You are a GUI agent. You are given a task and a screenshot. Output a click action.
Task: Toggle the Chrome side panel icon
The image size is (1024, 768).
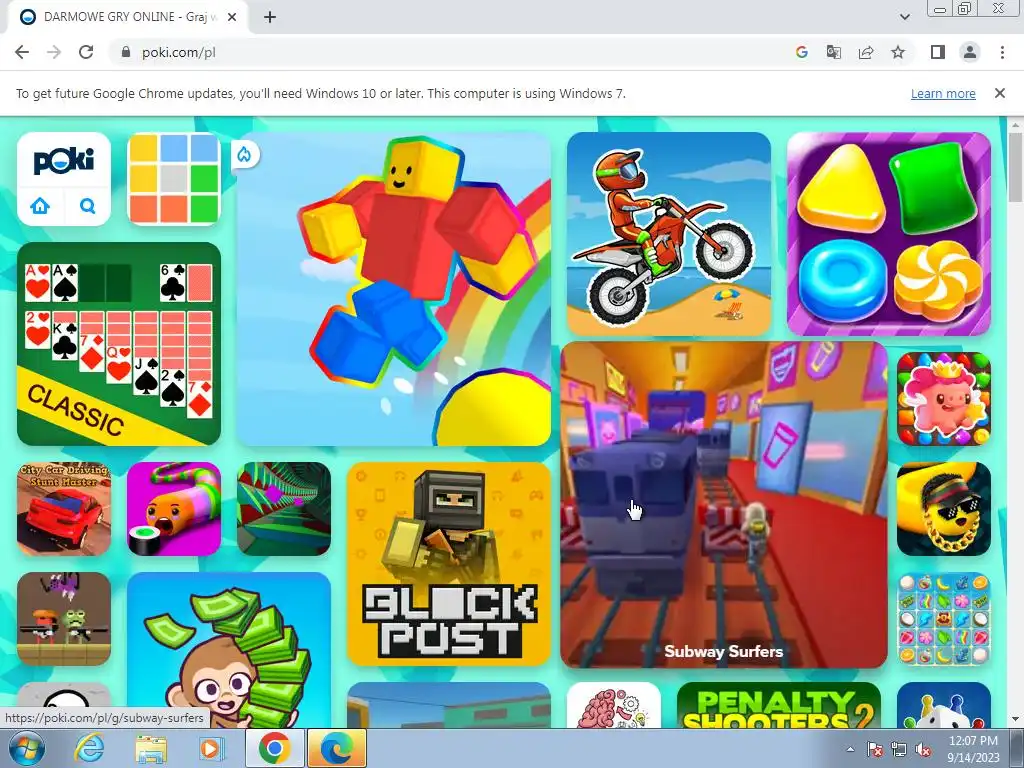(x=938, y=52)
